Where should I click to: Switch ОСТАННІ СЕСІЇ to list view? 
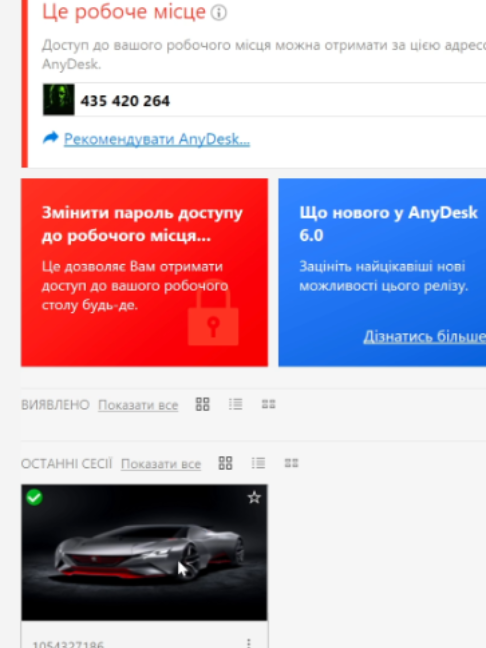coord(258,463)
